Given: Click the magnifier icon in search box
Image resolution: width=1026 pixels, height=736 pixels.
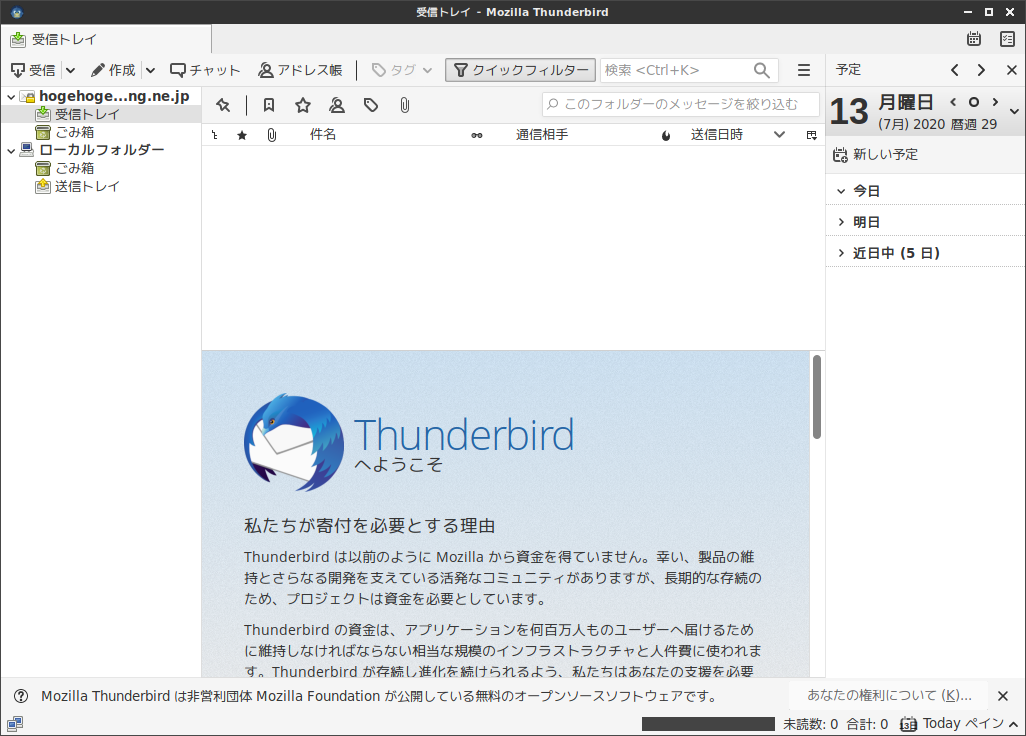Looking at the screenshot, I should coord(762,70).
